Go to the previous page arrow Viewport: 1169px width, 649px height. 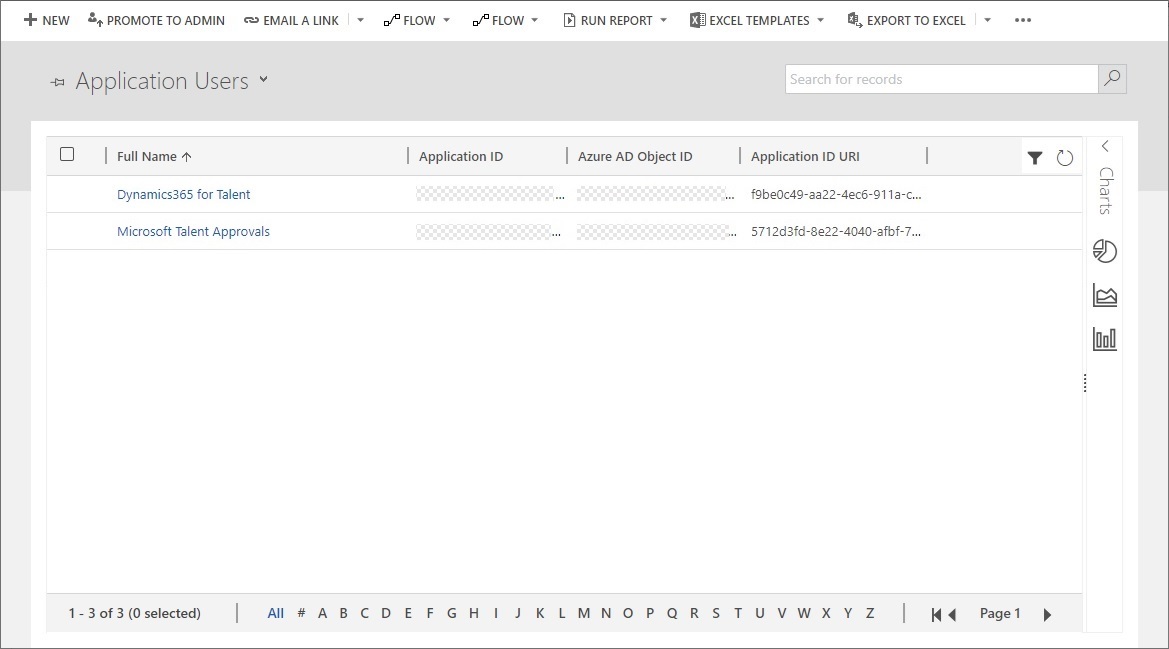tap(952, 615)
